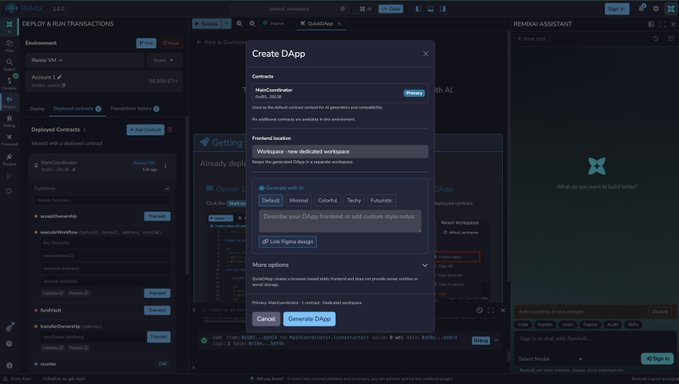679x384 pixels.
Task: Click the Generate DApp button
Action: tap(309, 319)
